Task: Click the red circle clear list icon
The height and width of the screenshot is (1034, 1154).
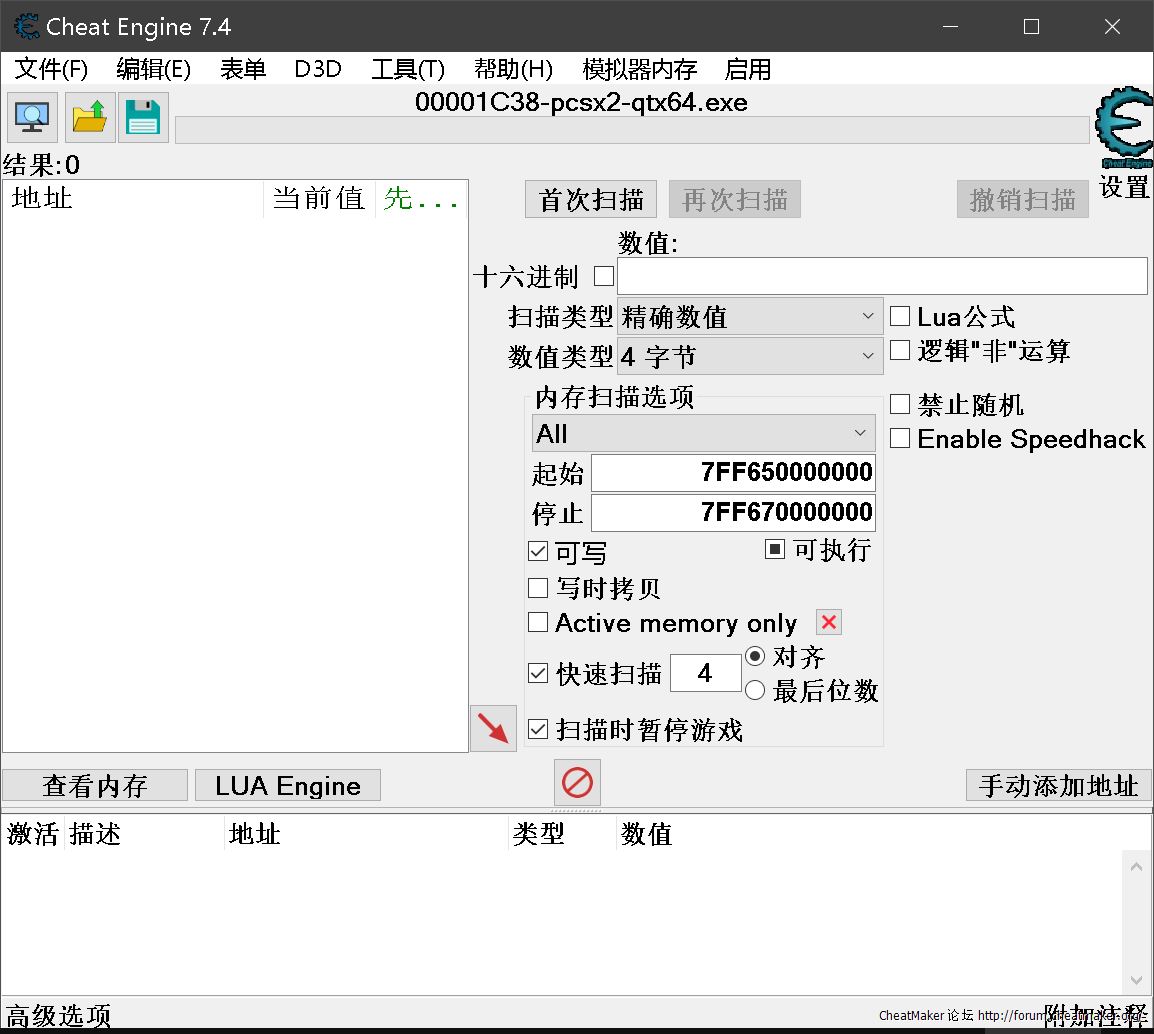Action: pos(577,782)
